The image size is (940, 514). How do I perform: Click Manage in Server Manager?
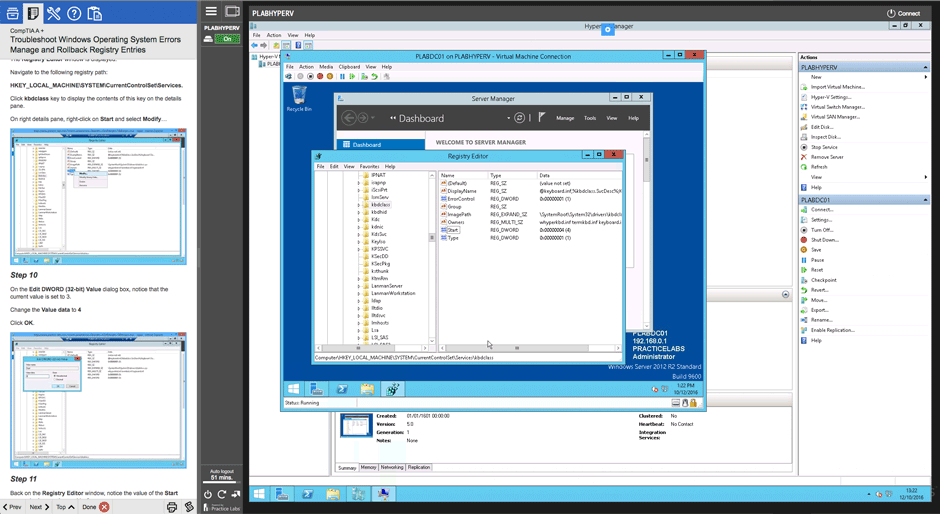click(565, 118)
